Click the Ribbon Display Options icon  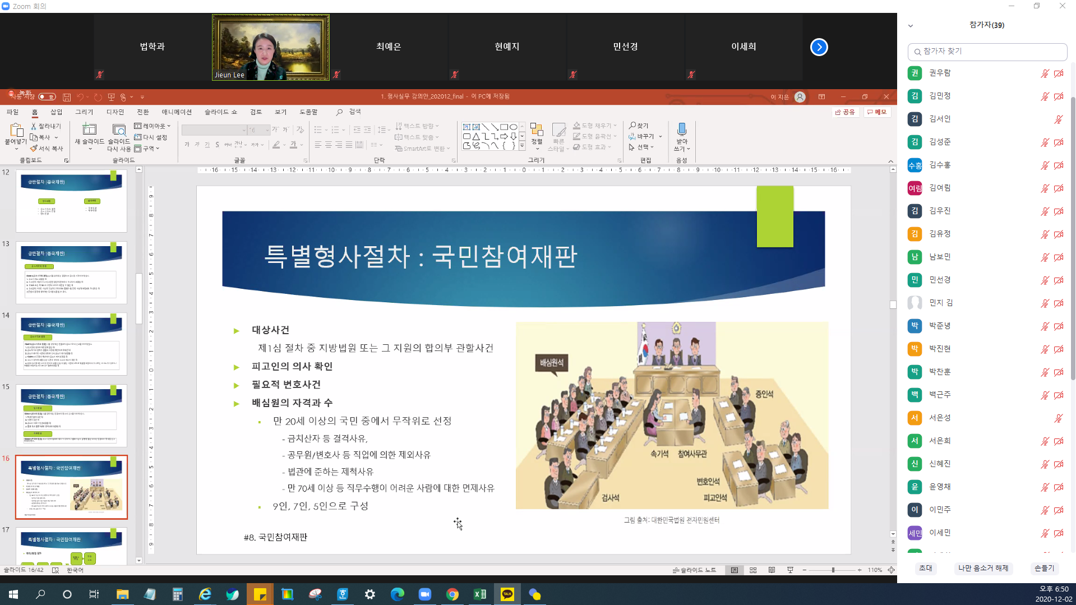pyautogui.click(x=821, y=97)
